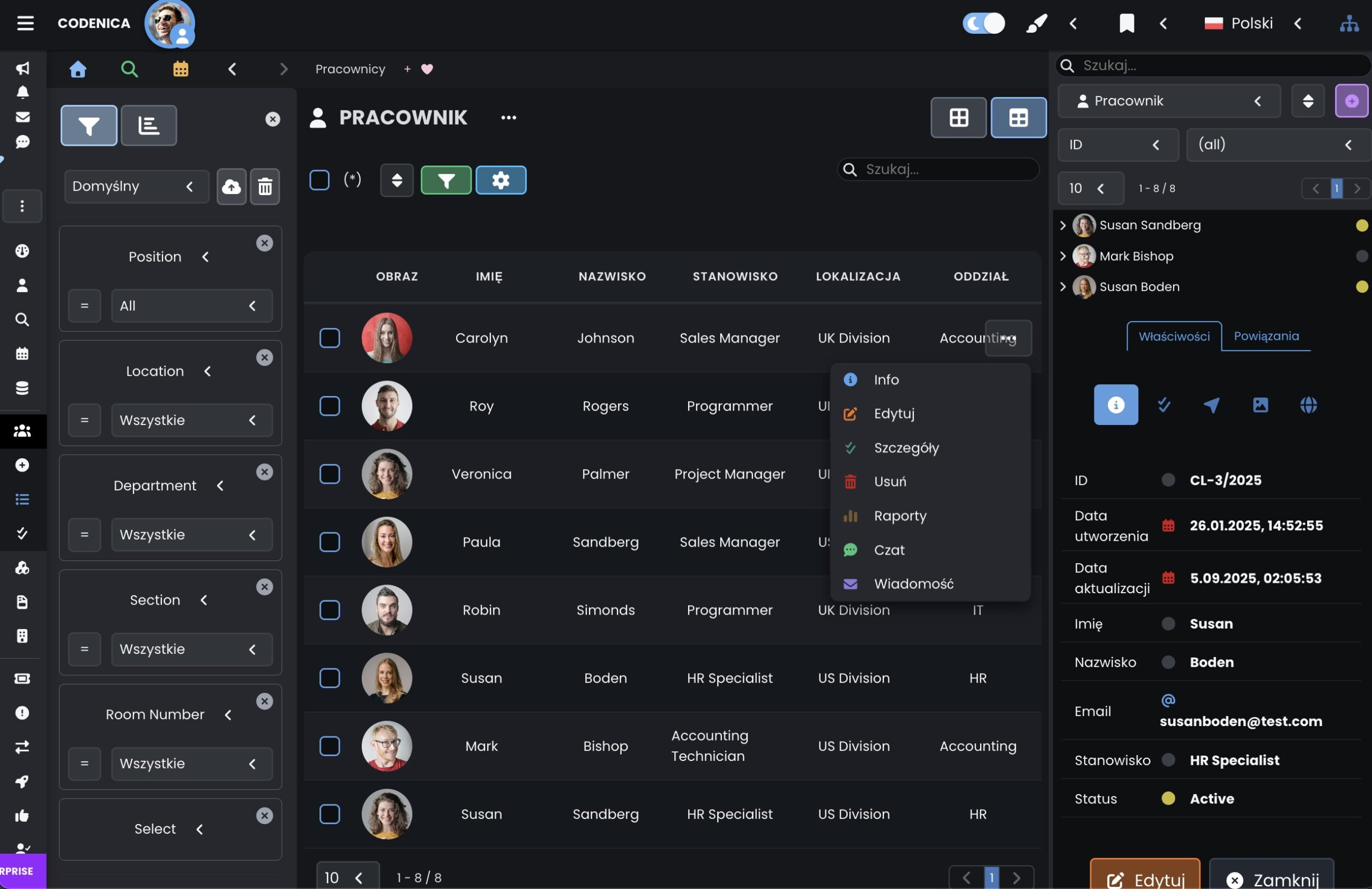Select the globe icon in properties panel

pyautogui.click(x=1308, y=405)
